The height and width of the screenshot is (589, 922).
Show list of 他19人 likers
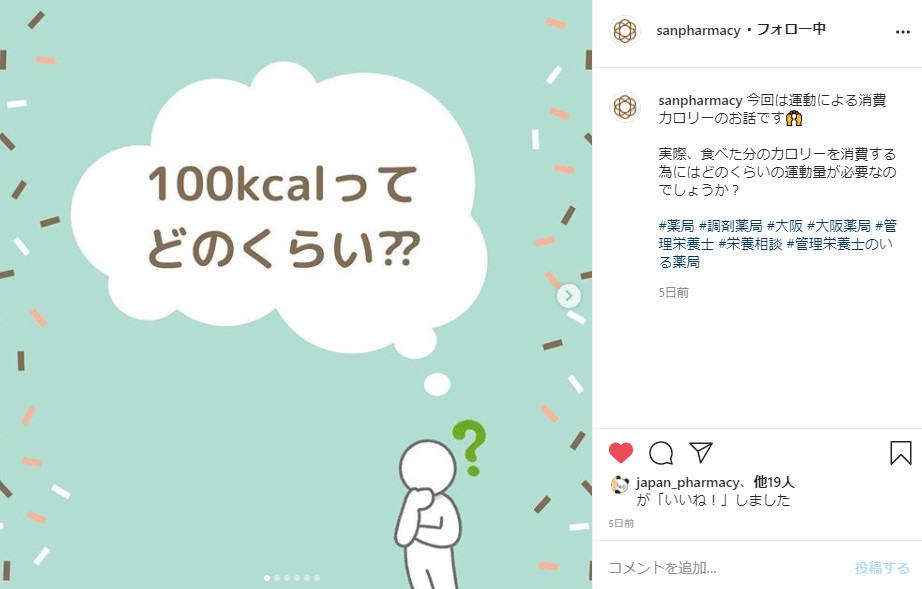774,483
